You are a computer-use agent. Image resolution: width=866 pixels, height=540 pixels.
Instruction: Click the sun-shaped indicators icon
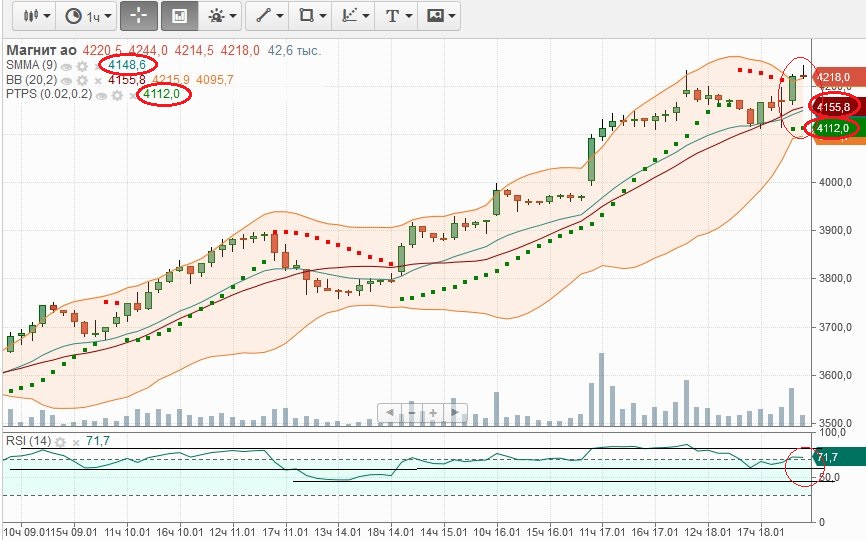coord(216,15)
